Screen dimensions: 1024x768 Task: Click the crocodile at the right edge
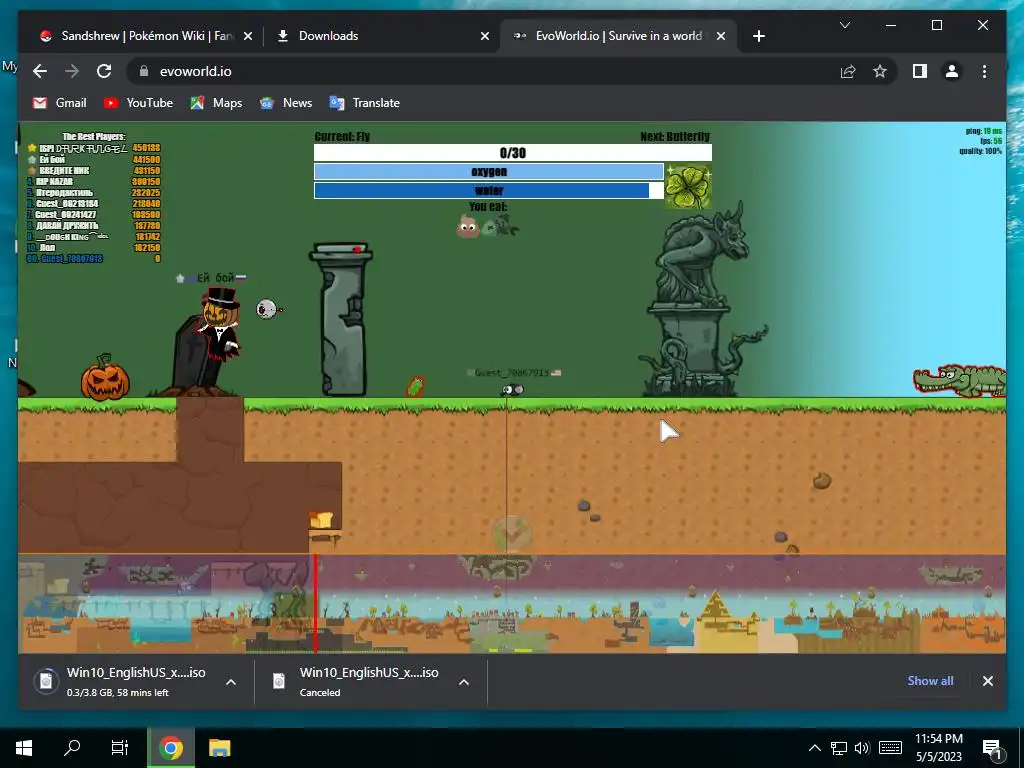960,381
